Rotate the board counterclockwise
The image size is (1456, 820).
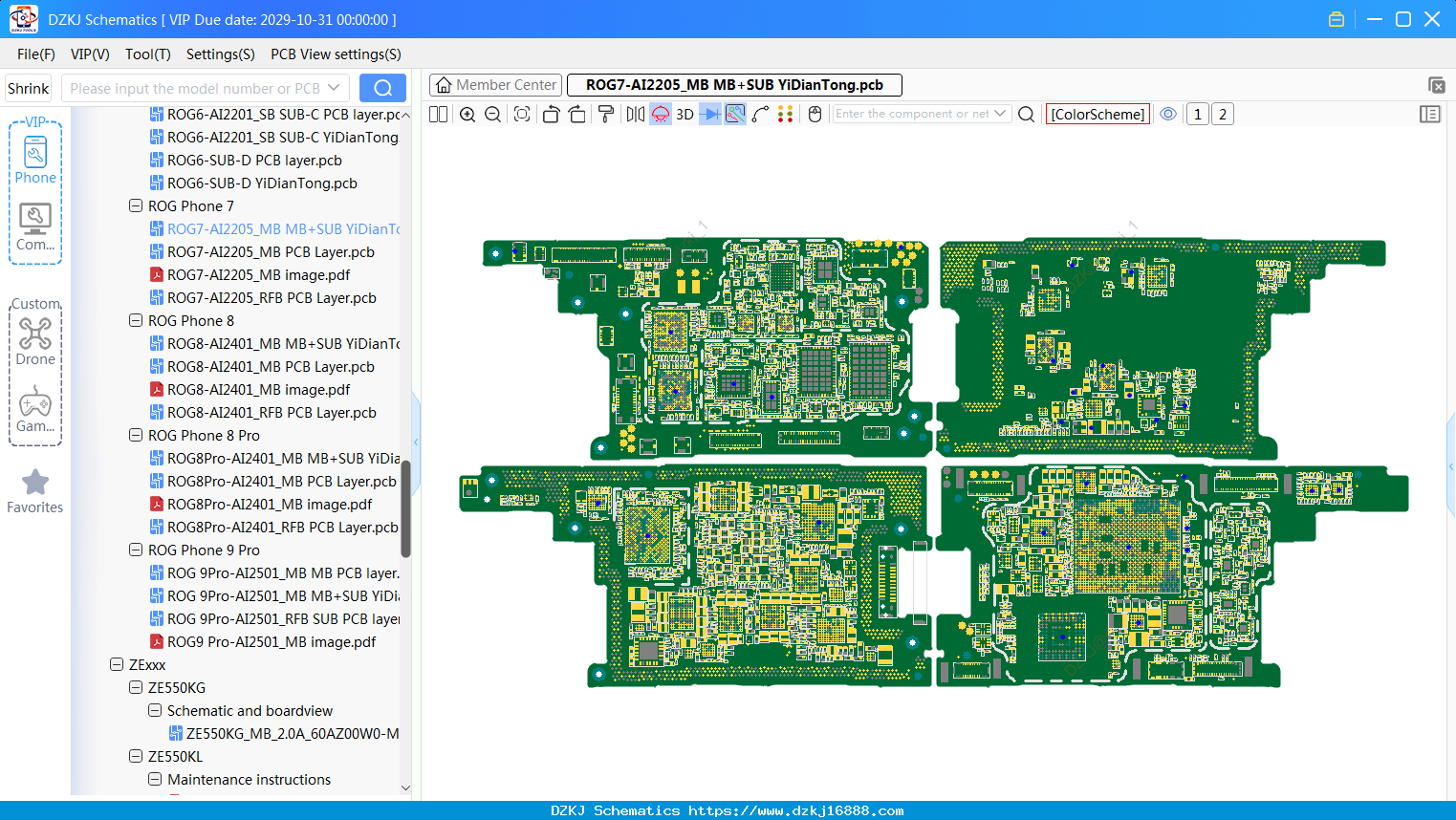[x=551, y=115]
